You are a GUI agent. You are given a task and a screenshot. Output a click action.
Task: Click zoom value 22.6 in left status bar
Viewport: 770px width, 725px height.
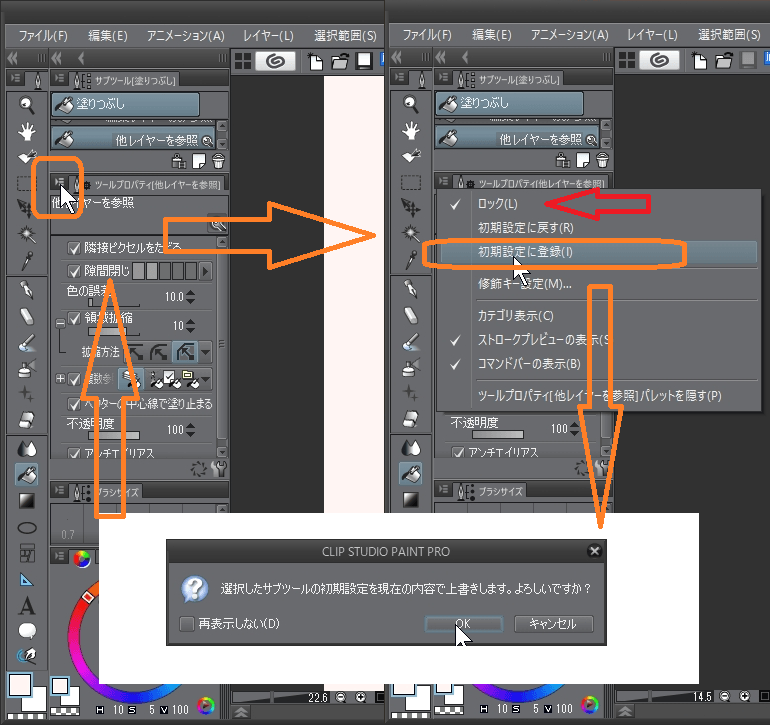[x=317, y=697]
